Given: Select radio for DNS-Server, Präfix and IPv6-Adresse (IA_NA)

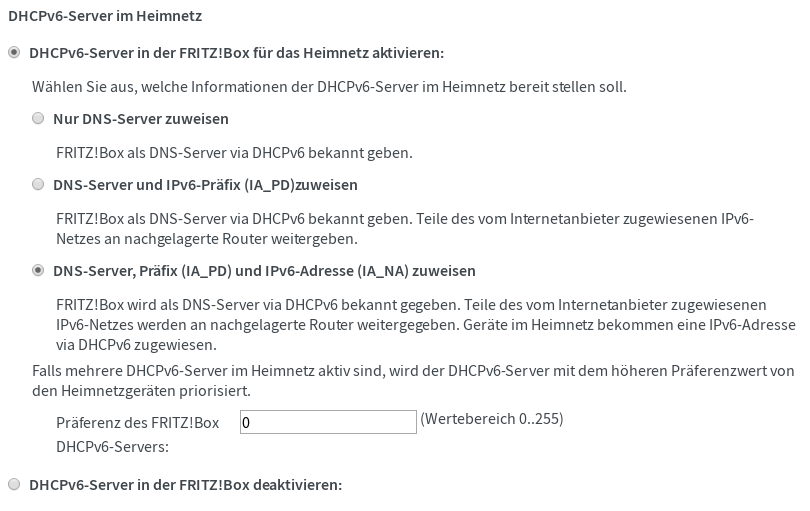Looking at the screenshot, I should pyautogui.click(x=38, y=271).
